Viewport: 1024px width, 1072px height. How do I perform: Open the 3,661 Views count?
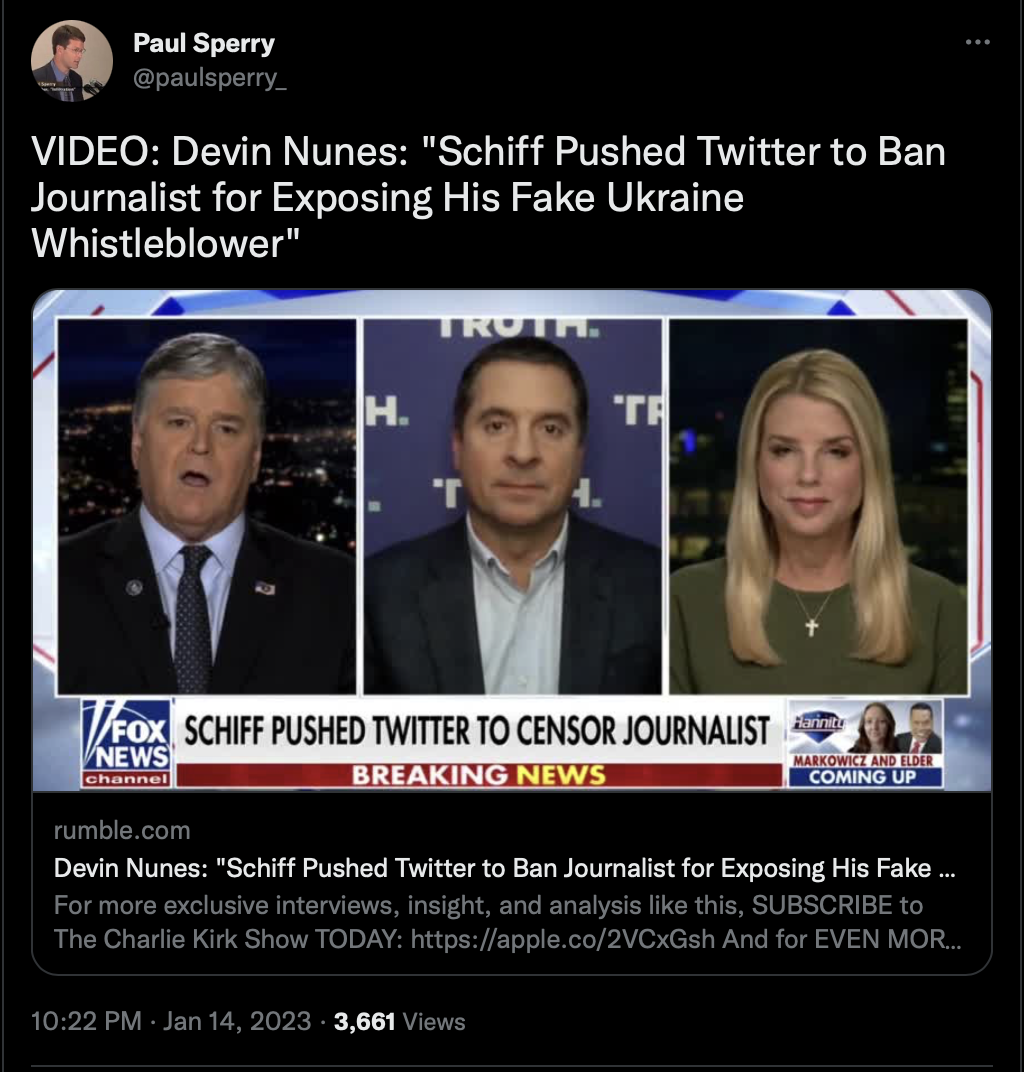click(x=399, y=1021)
